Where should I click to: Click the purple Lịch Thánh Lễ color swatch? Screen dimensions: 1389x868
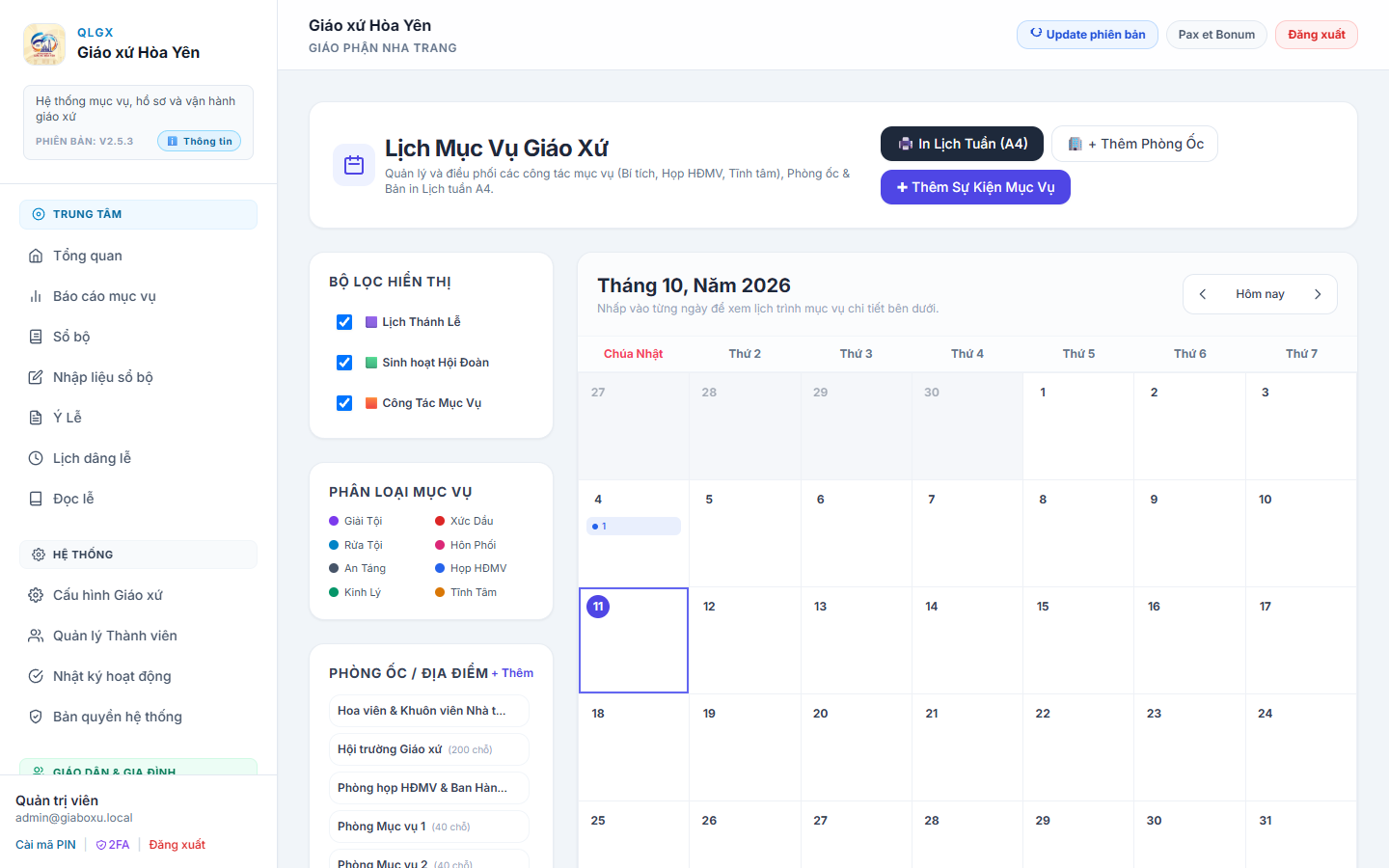click(371, 322)
